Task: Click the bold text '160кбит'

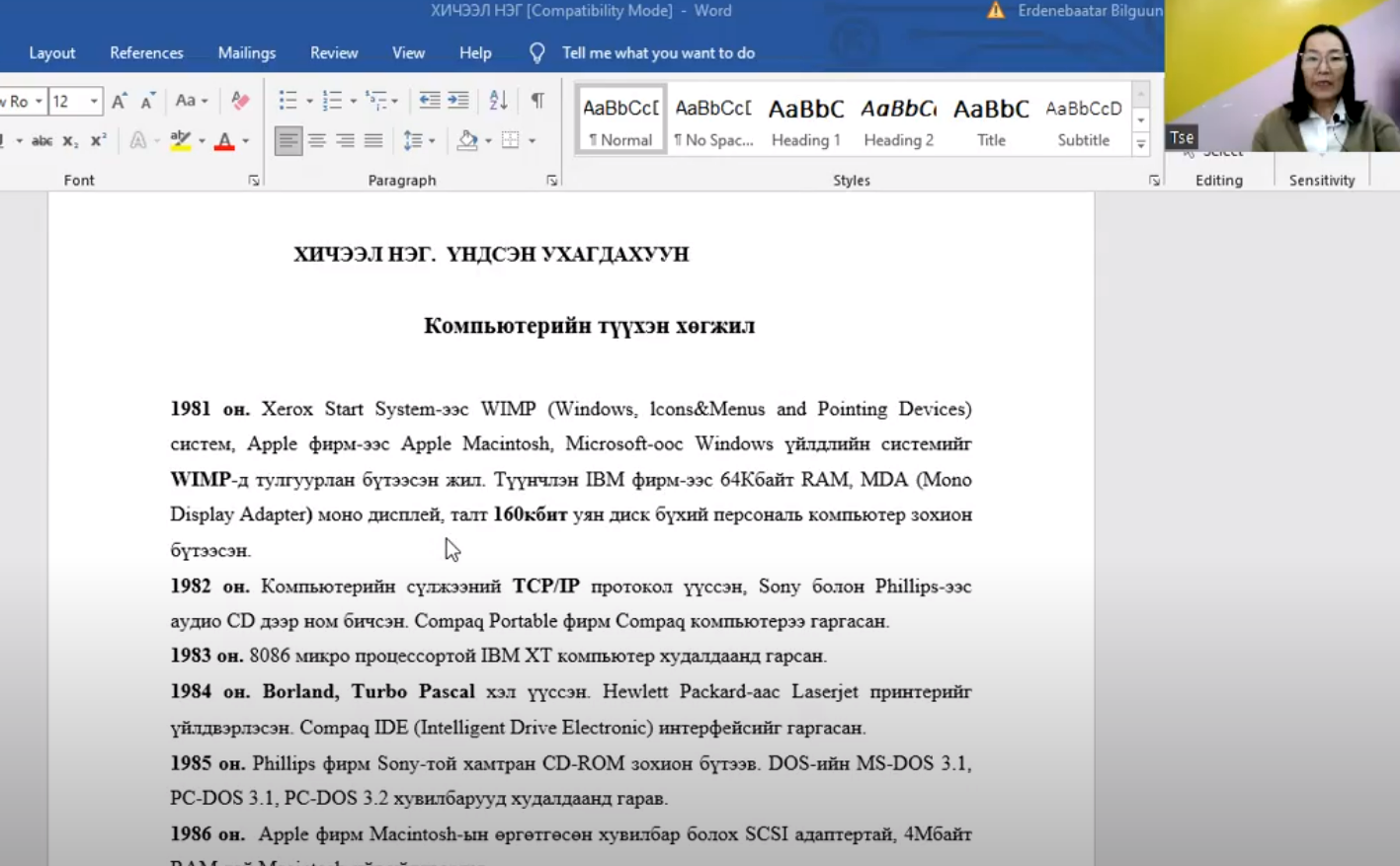Action: click(x=531, y=514)
